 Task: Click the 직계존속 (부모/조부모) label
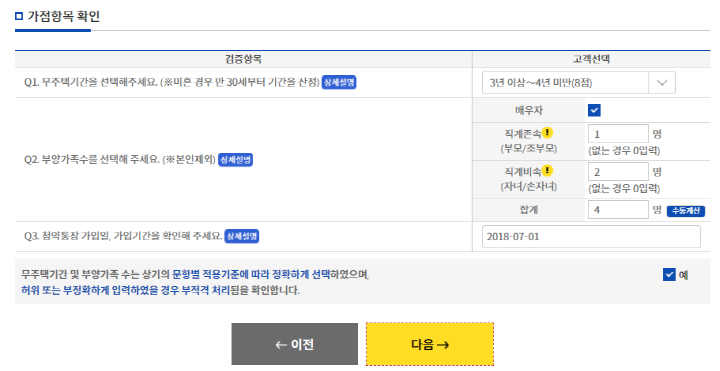(528, 141)
